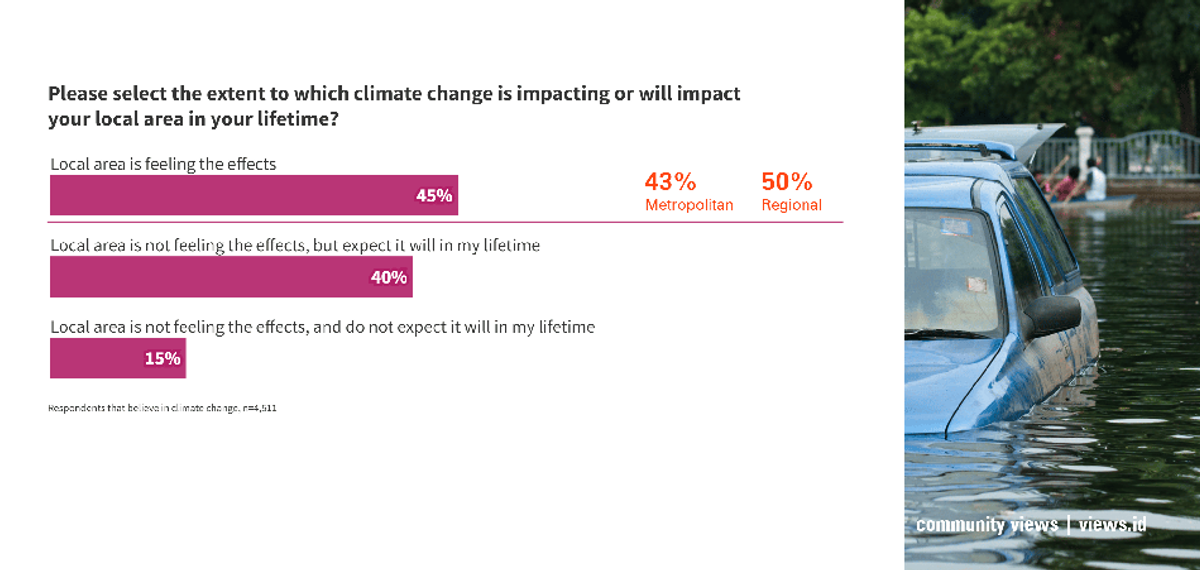This screenshot has height=570, width=1200.
Task: Click the Regional label text
Action: (x=791, y=205)
